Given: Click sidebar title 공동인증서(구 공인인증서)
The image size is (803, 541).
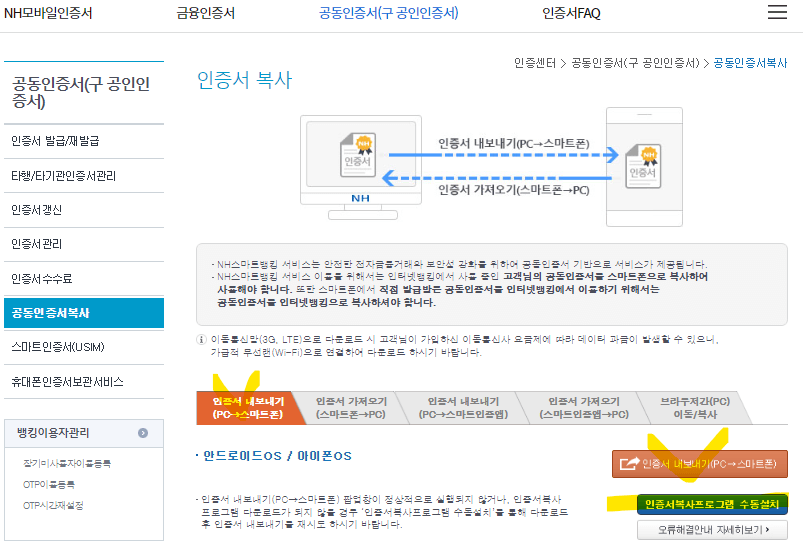Looking at the screenshot, I should pos(81,92).
